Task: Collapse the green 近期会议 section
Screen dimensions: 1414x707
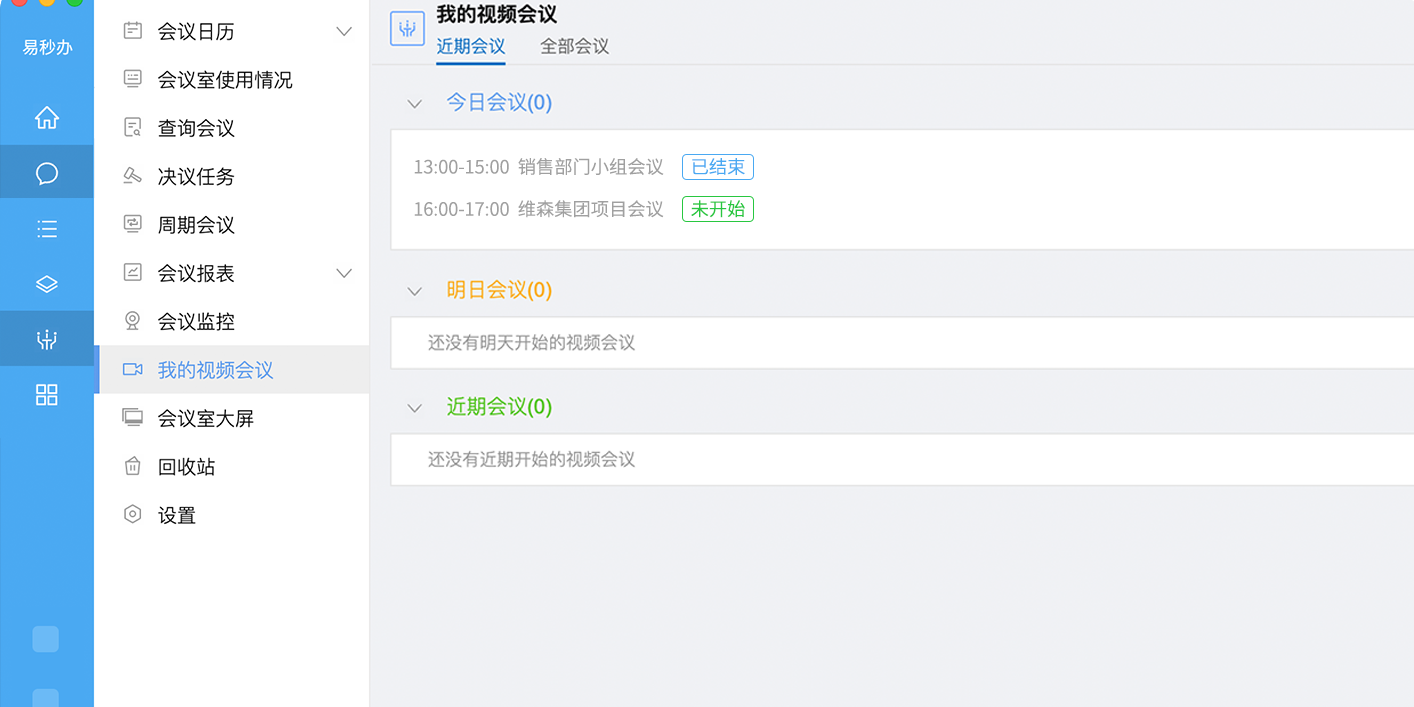Action: pos(415,408)
